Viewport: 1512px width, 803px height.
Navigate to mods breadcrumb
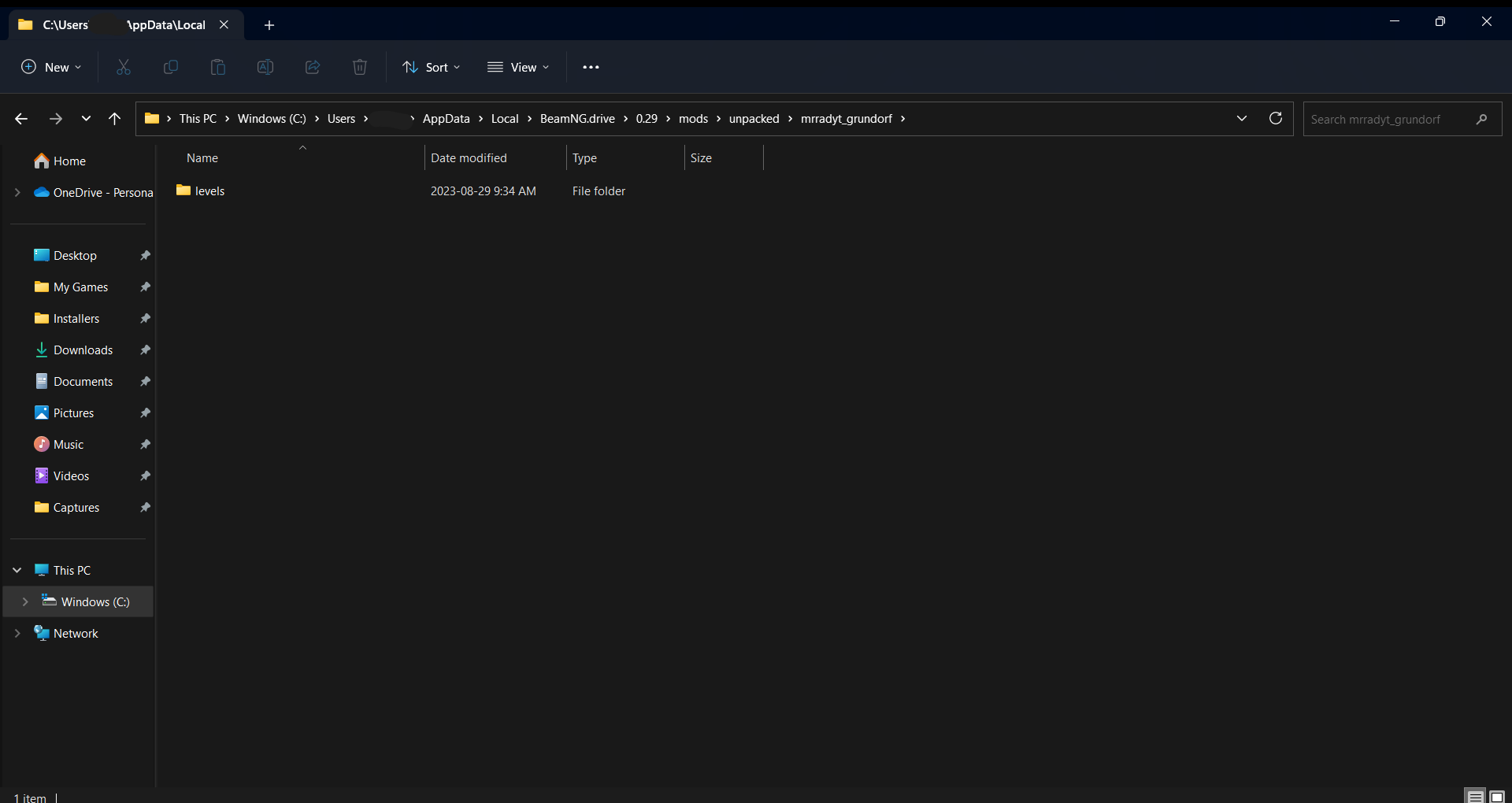click(693, 119)
